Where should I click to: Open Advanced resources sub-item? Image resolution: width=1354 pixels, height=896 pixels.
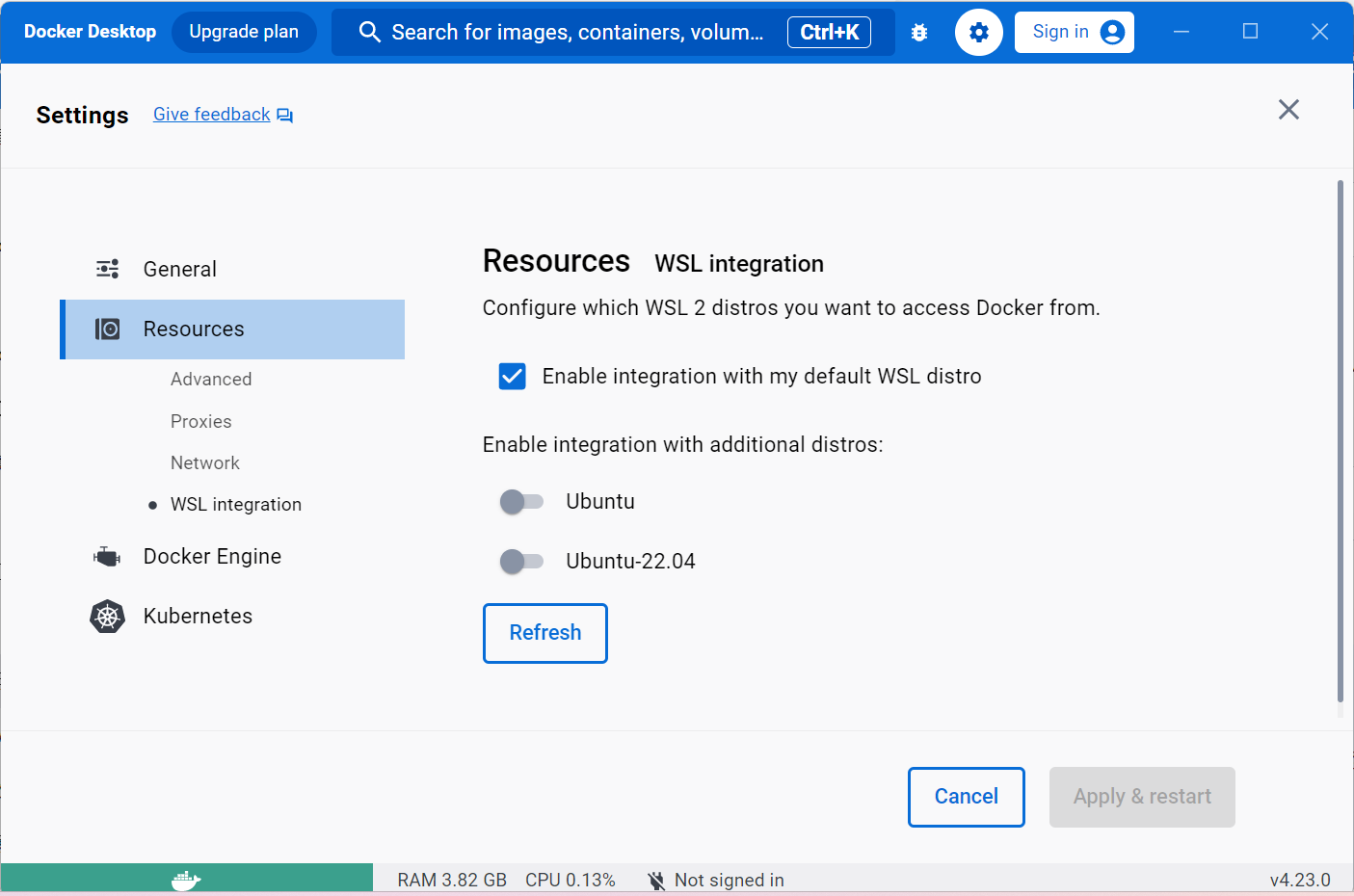[x=211, y=380]
